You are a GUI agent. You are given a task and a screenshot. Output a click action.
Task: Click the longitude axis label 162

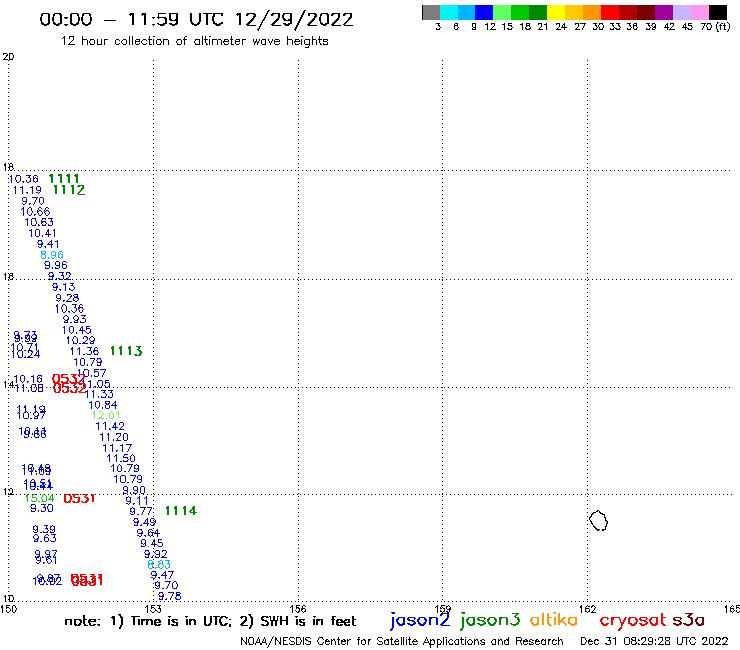coord(587,609)
